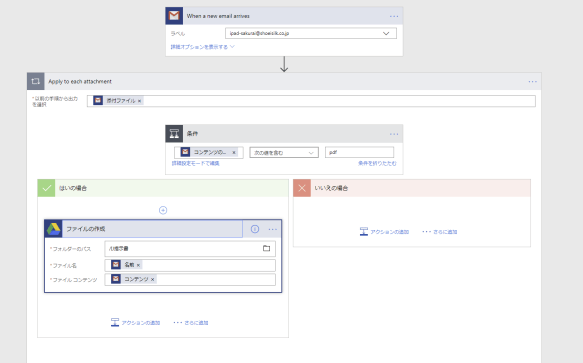Click the attachment output selection field
Viewport: 583px width, 363px height.
(x=311, y=101)
